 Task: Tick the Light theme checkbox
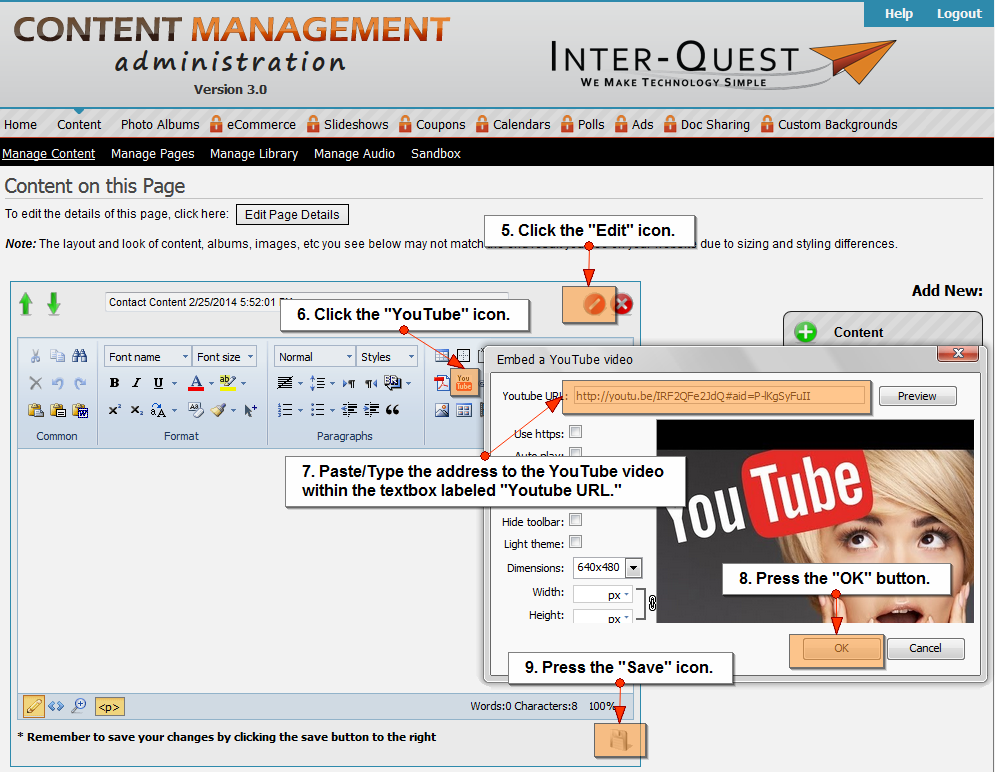[x=575, y=543]
